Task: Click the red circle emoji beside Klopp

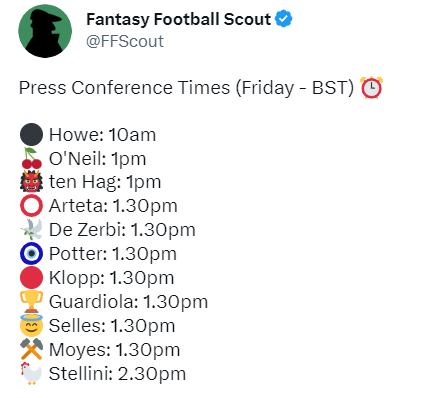Action: click(x=31, y=278)
